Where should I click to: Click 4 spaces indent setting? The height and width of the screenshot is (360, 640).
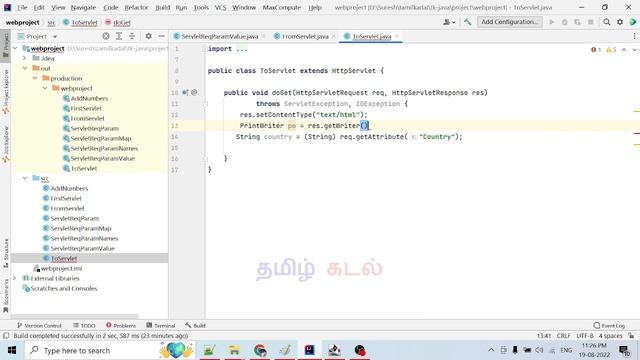[611, 336]
